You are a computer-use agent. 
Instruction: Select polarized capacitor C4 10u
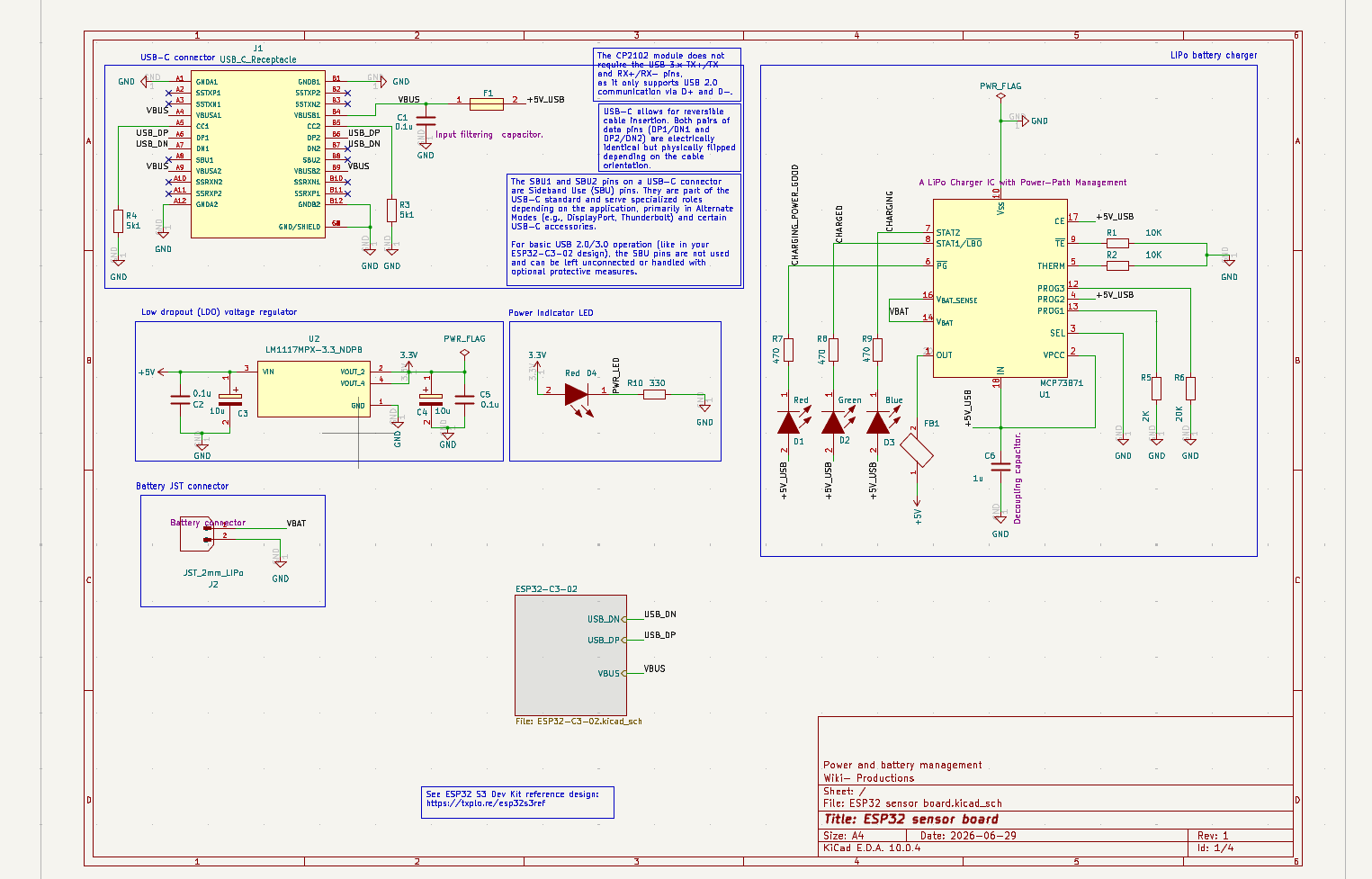[432, 399]
